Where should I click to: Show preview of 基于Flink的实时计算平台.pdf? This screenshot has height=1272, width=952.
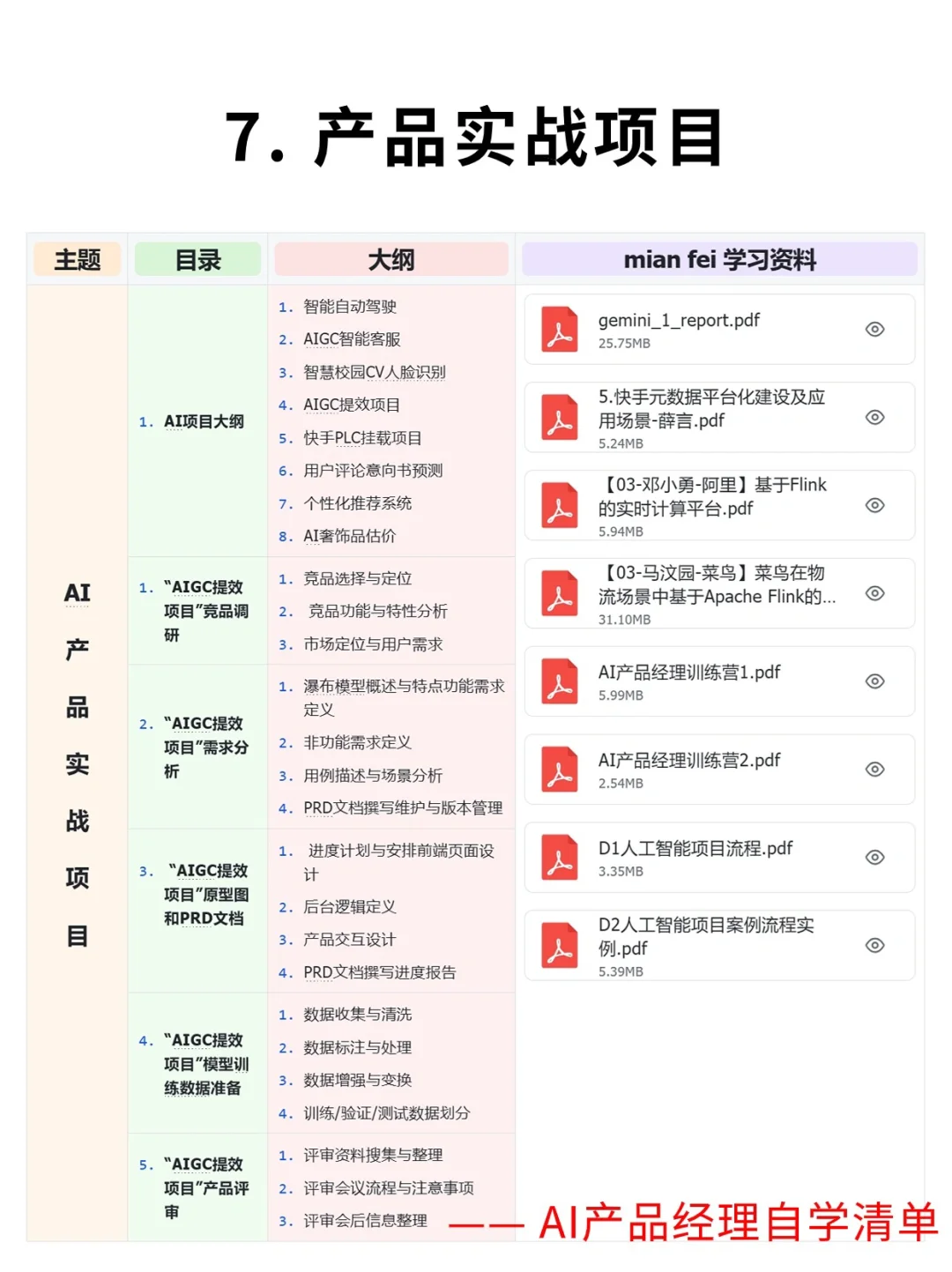(x=874, y=506)
